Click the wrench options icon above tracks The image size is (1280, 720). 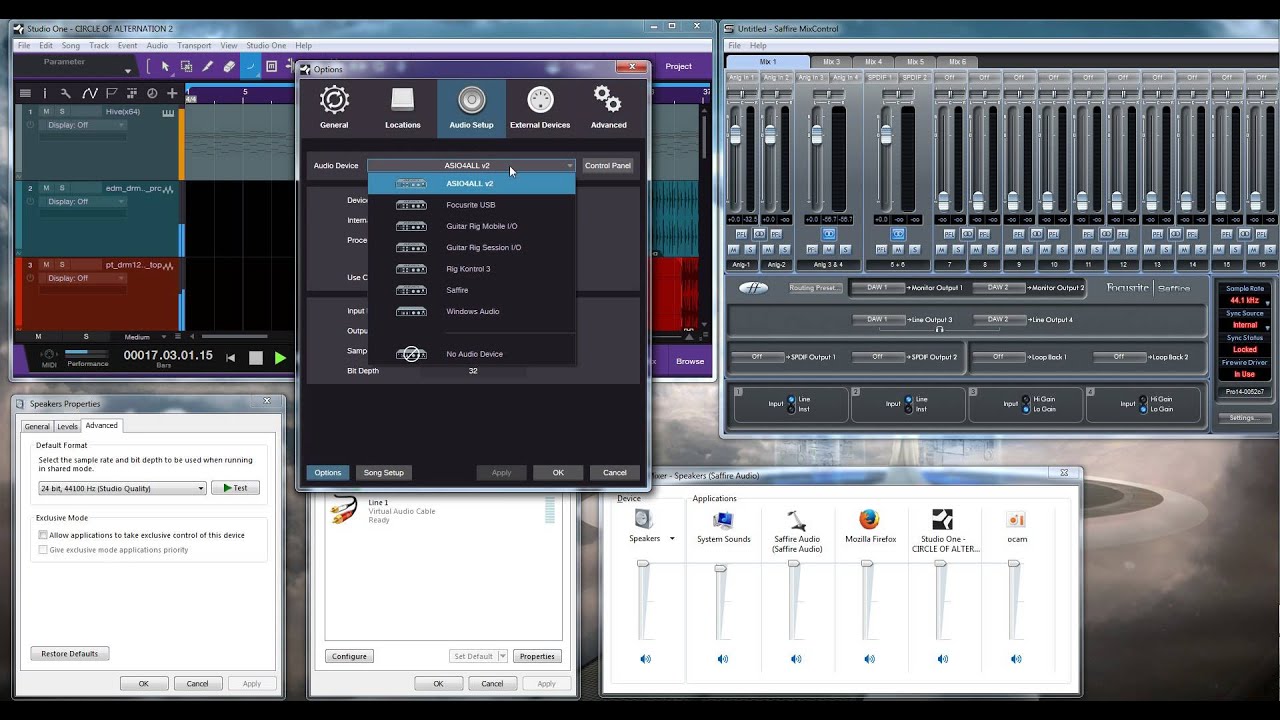pyautogui.click(x=66, y=93)
